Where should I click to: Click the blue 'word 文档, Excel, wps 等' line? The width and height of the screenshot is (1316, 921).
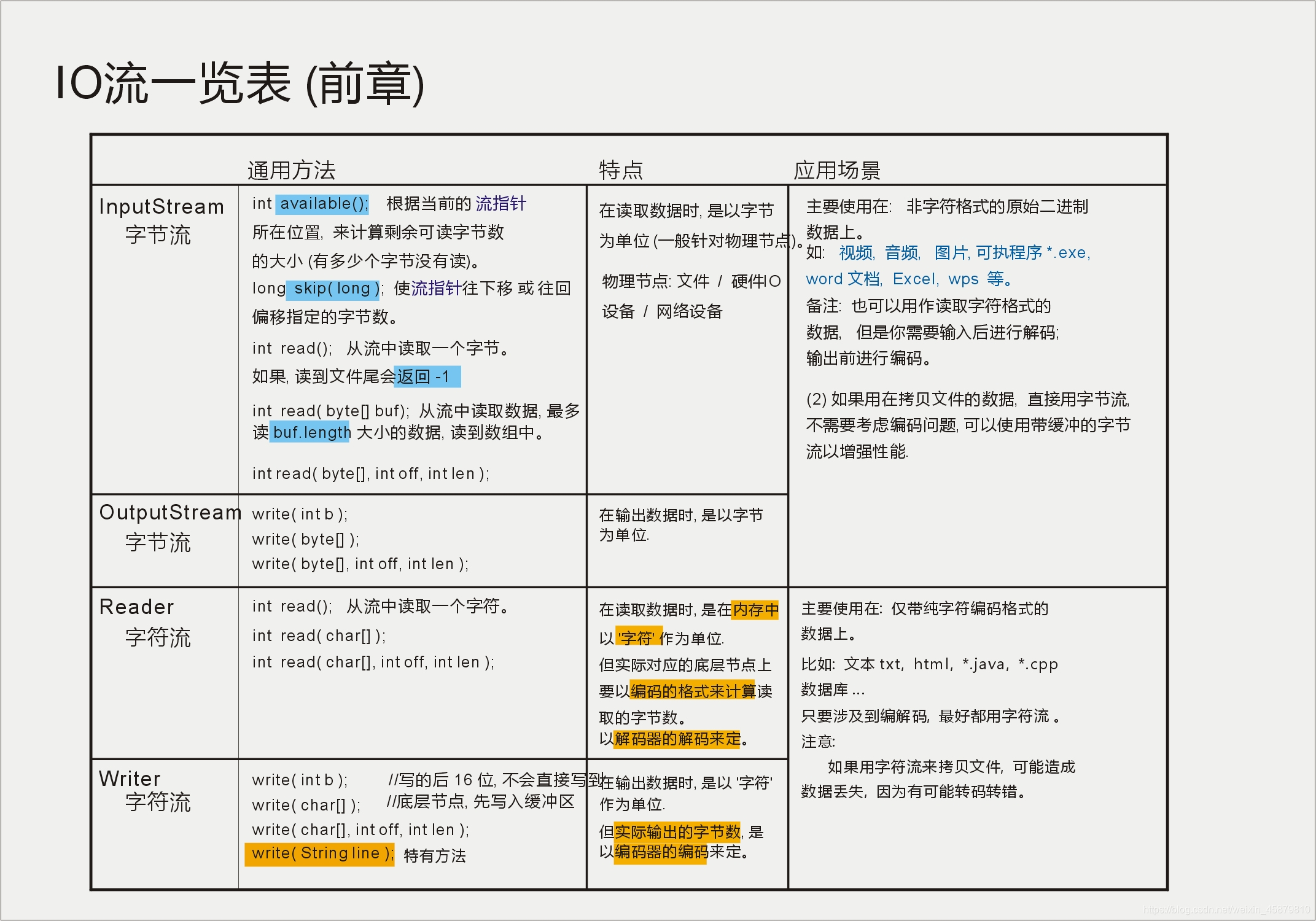(909, 279)
